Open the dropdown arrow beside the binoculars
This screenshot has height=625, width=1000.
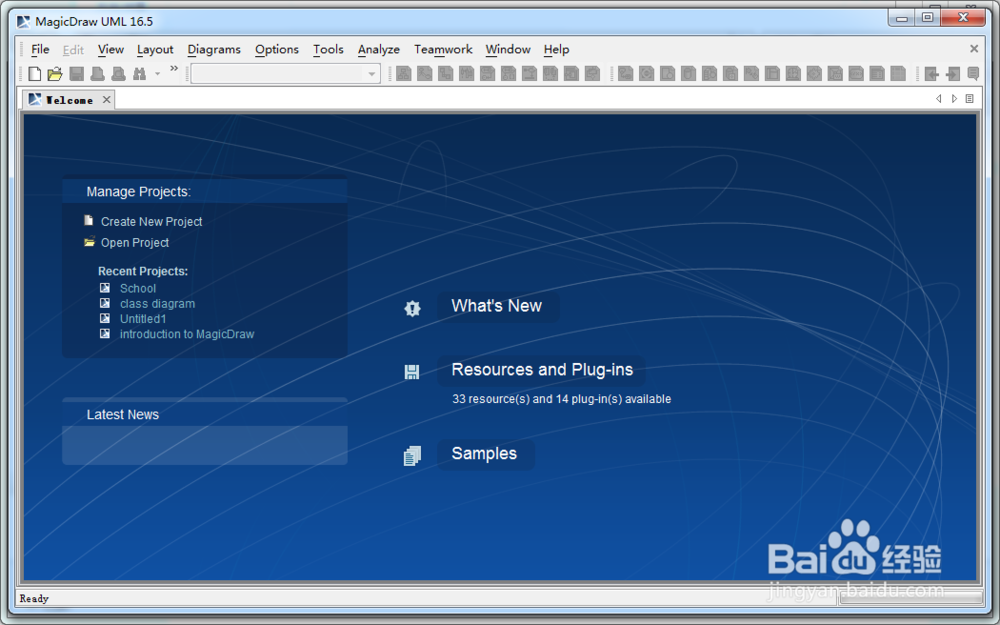tap(158, 74)
